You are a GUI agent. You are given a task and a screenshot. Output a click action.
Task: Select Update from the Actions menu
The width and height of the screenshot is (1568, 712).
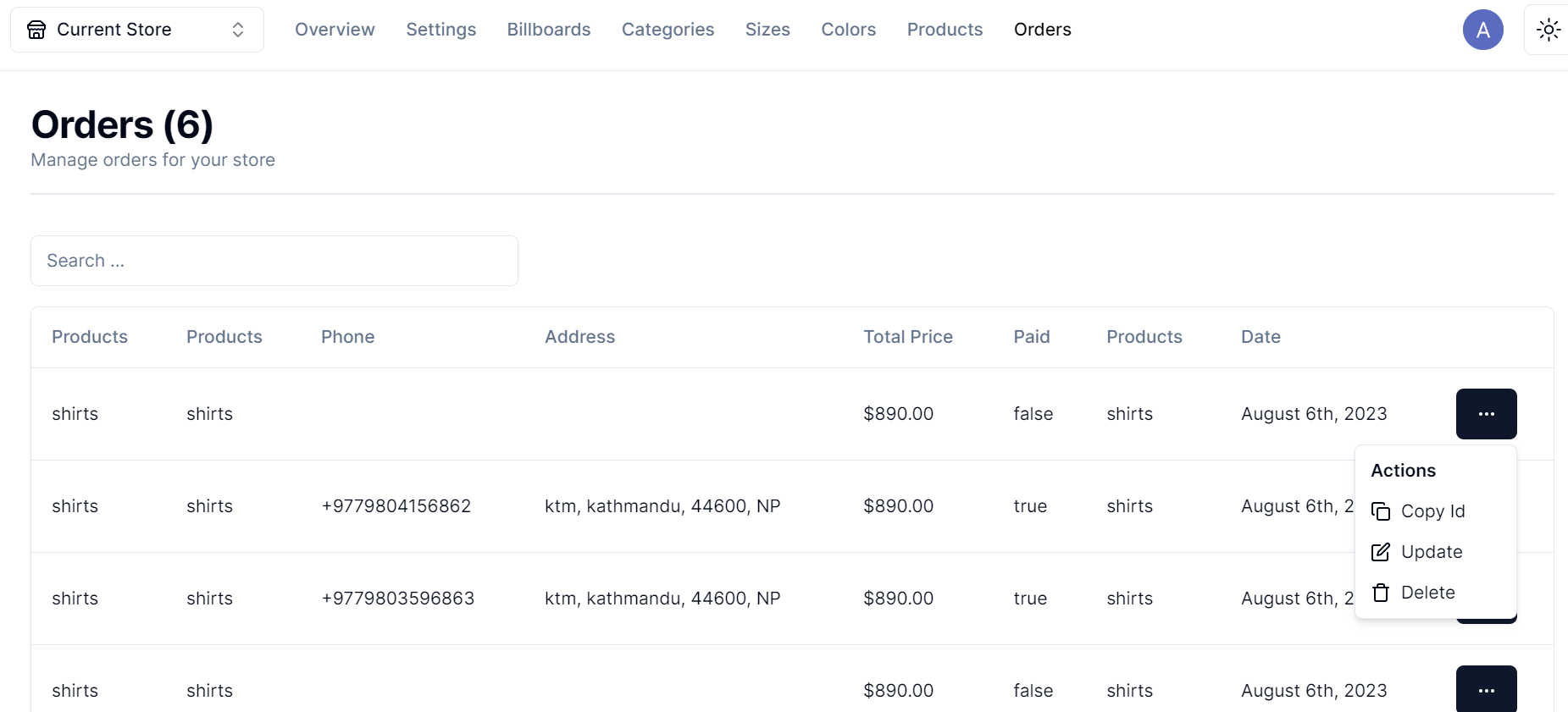pos(1432,552)
